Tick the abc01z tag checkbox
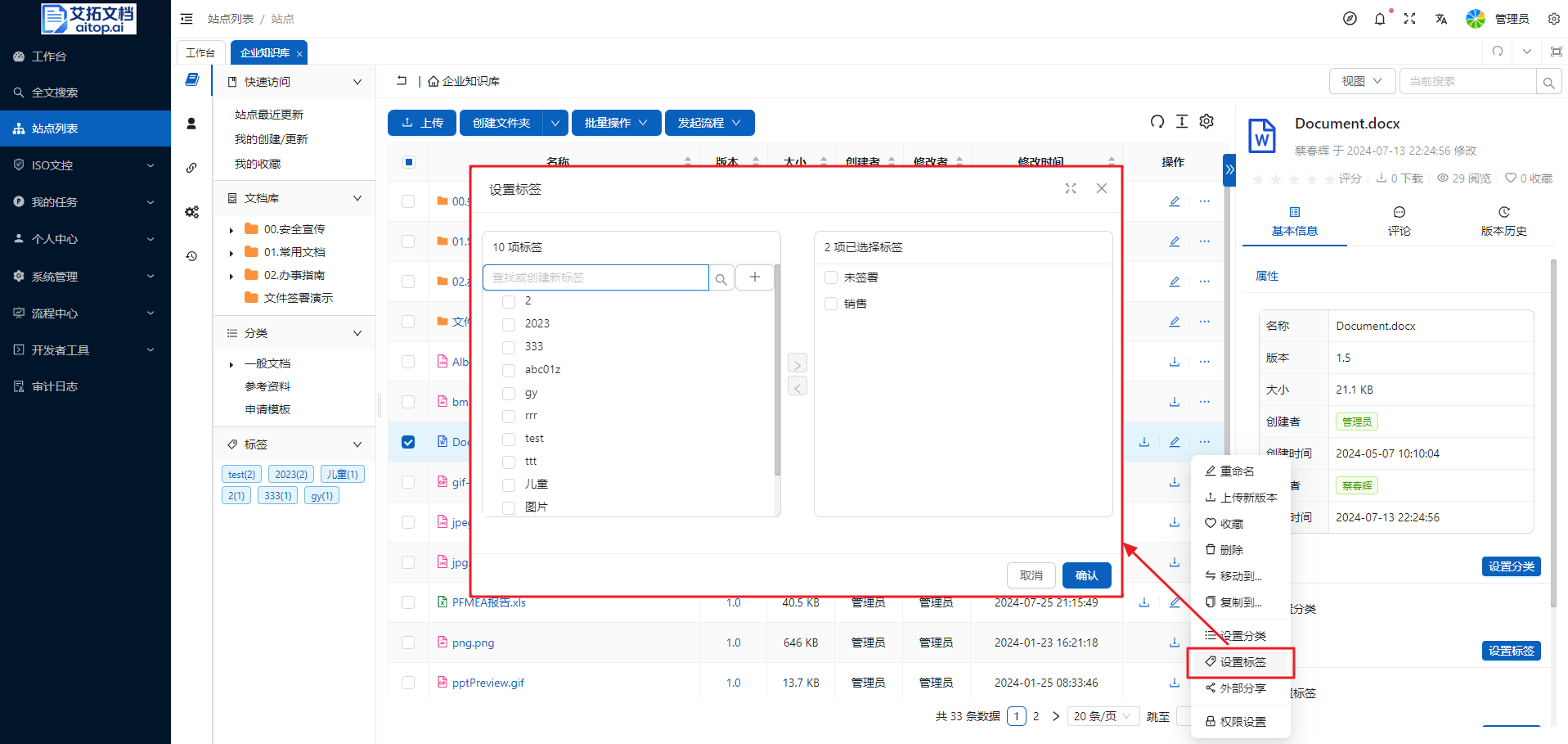The width and height of the screenshot is (1568, 744). (509, 370)
